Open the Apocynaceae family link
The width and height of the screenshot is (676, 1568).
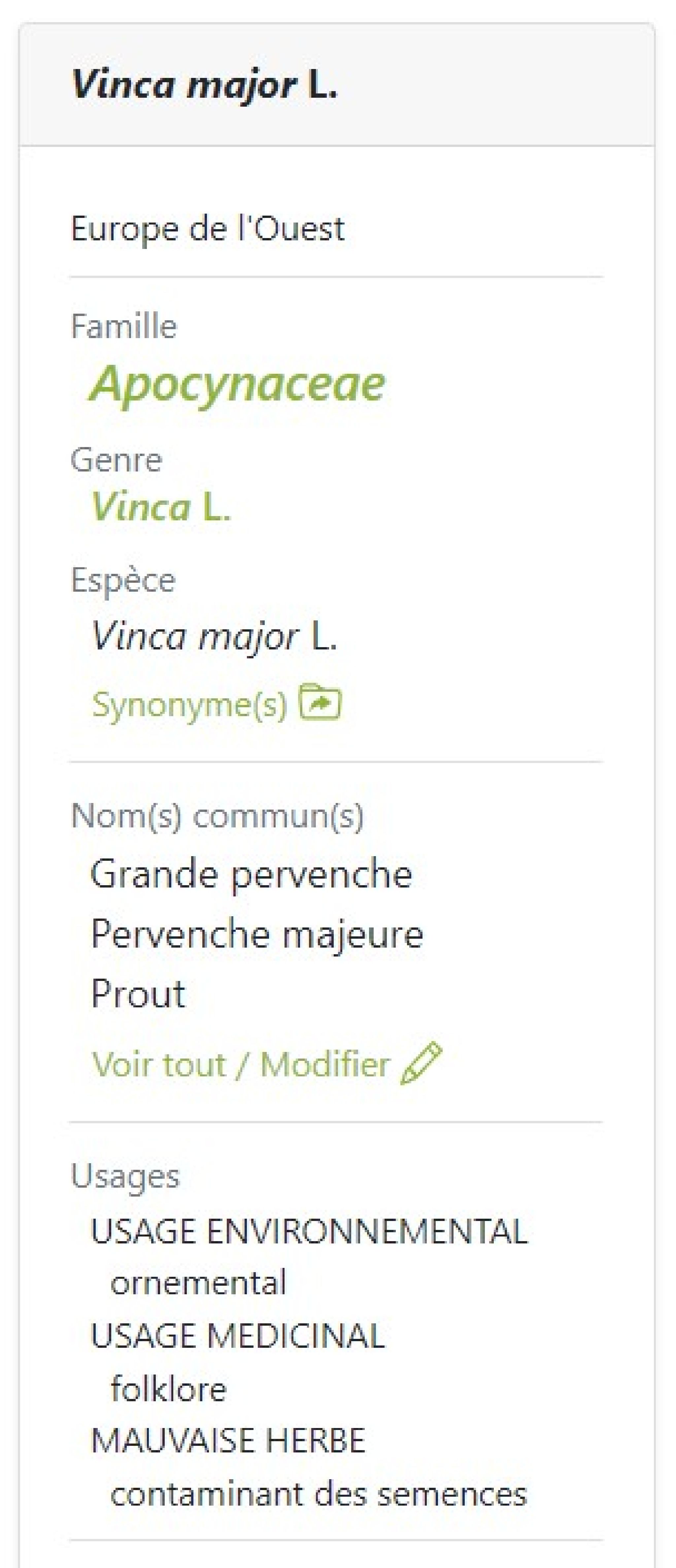click(238, 383)
